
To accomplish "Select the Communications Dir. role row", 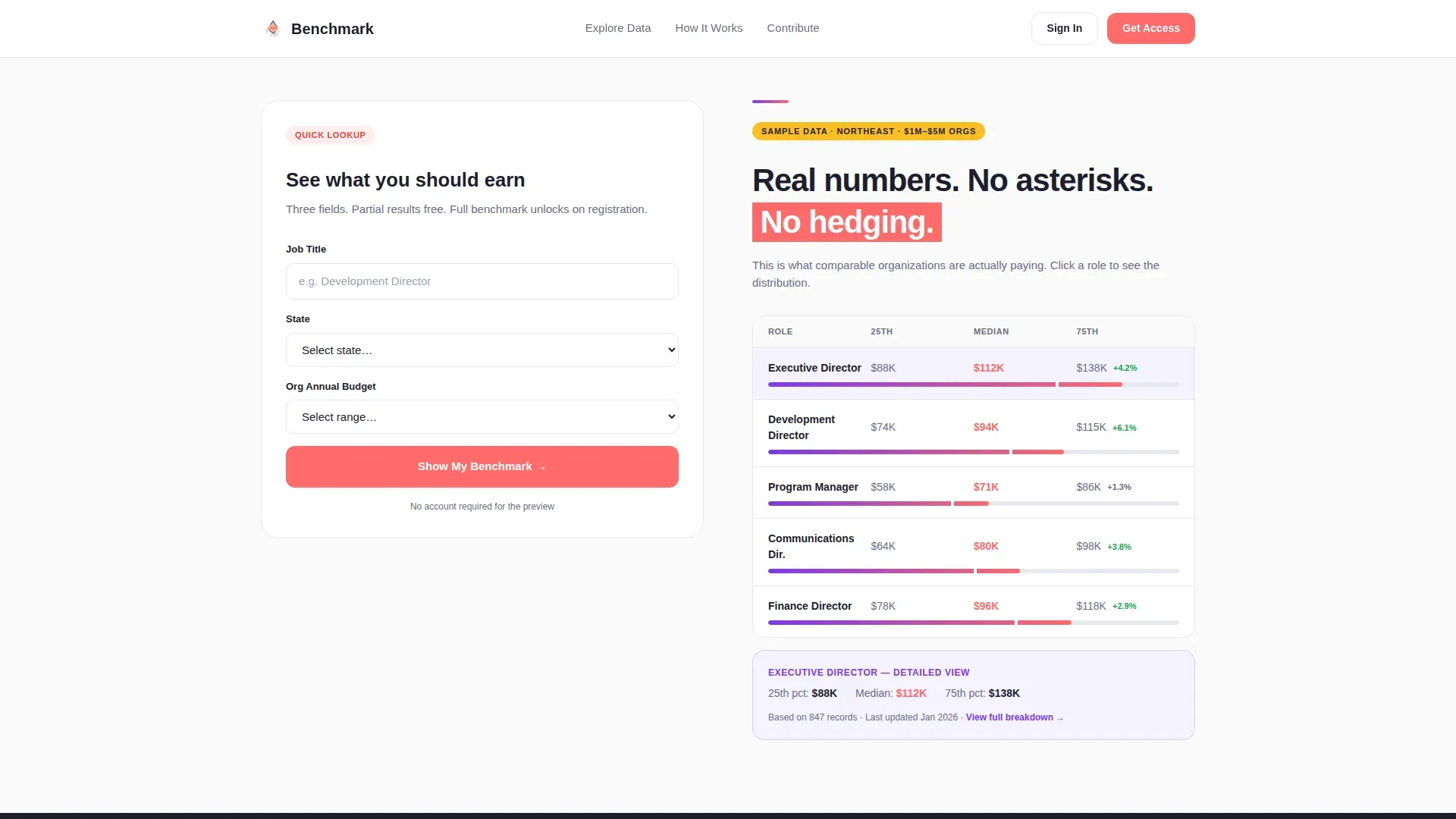I will [974, 552].
